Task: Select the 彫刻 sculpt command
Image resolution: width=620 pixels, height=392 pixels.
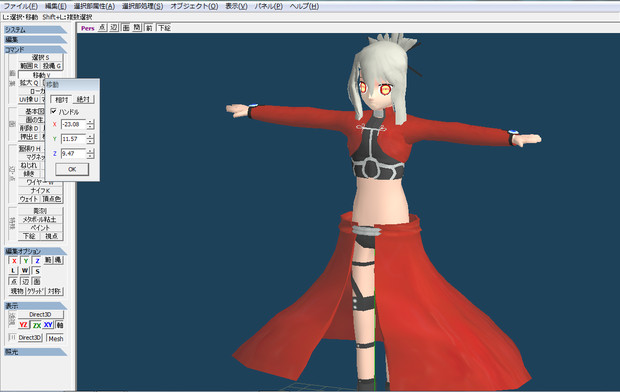Action: tap(40, 211)
